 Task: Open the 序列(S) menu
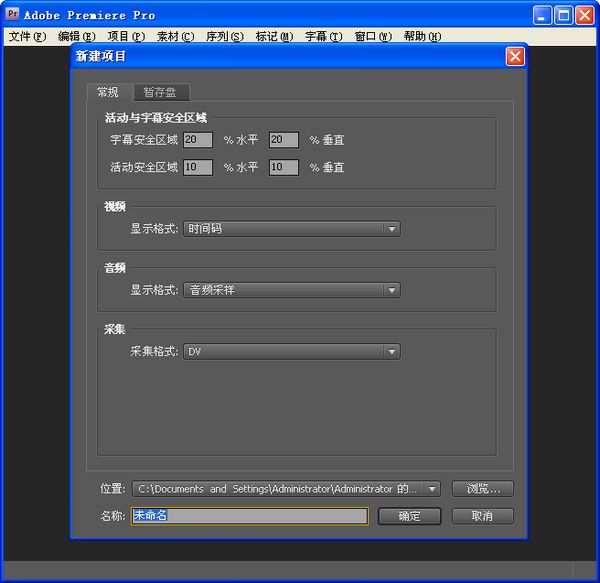225,37
